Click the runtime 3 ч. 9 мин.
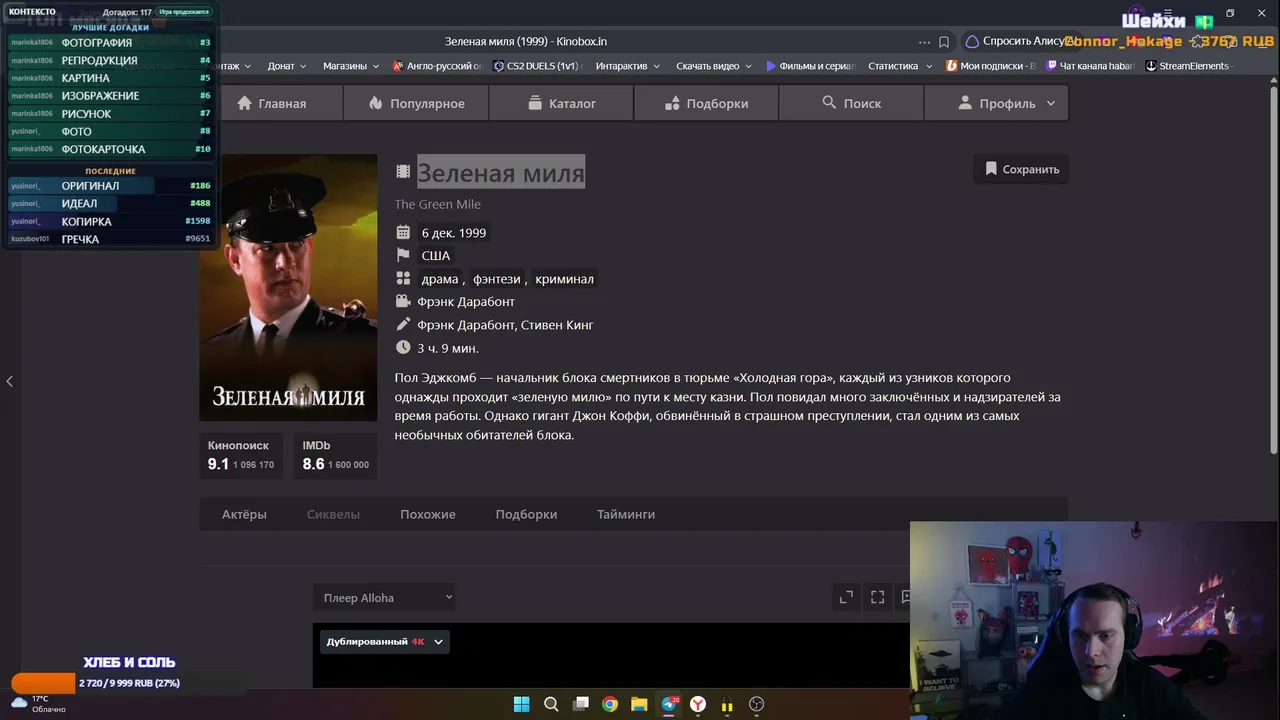The width and height of the screenshot is (1280, 720). (448, 348)
